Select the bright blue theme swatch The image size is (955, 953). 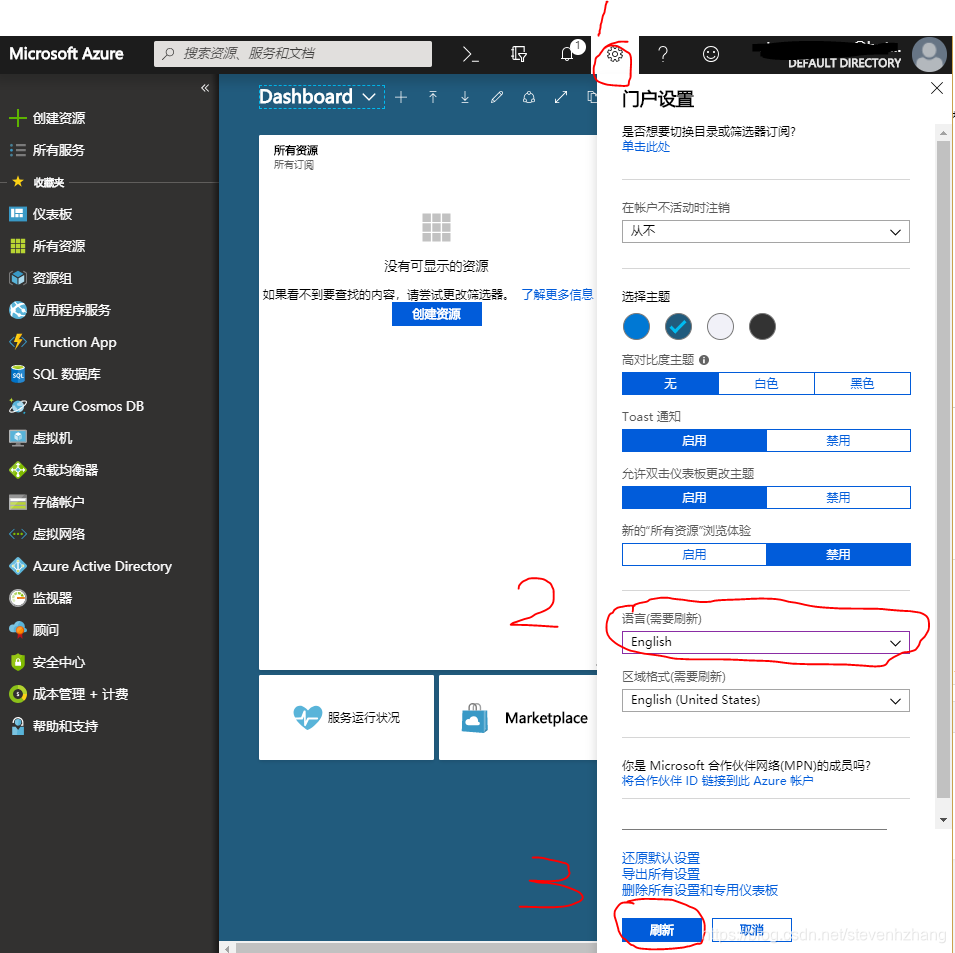tap(636, 326)
